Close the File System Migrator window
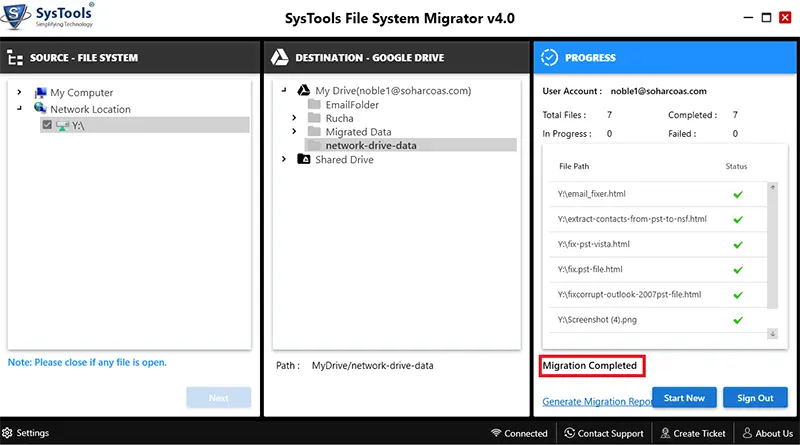Image resolution: width=800 pixels, height=445 pixels. [785, 17]
